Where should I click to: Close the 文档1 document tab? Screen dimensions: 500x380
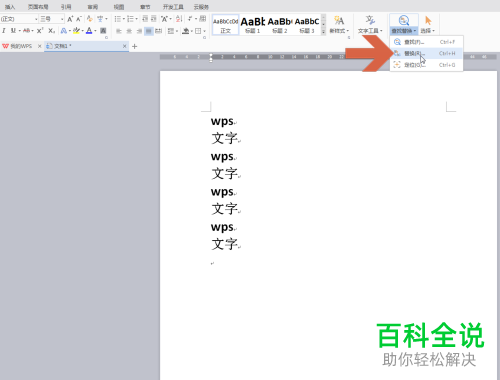tap(125, 46)
